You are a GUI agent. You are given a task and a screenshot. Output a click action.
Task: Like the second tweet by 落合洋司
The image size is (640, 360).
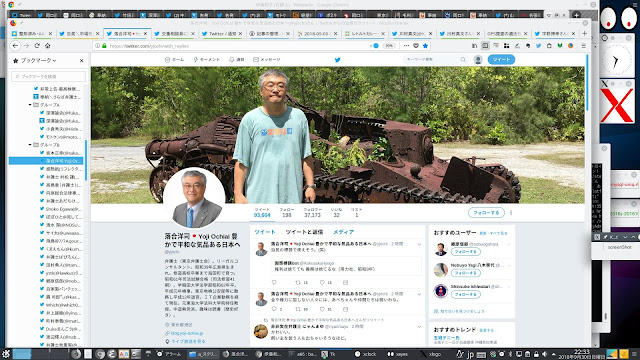[x=322, y=309]
